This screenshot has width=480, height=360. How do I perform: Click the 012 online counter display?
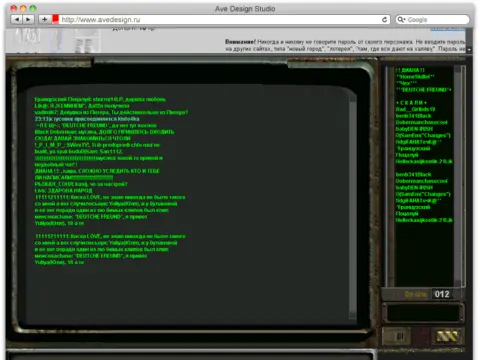[442, 294]
